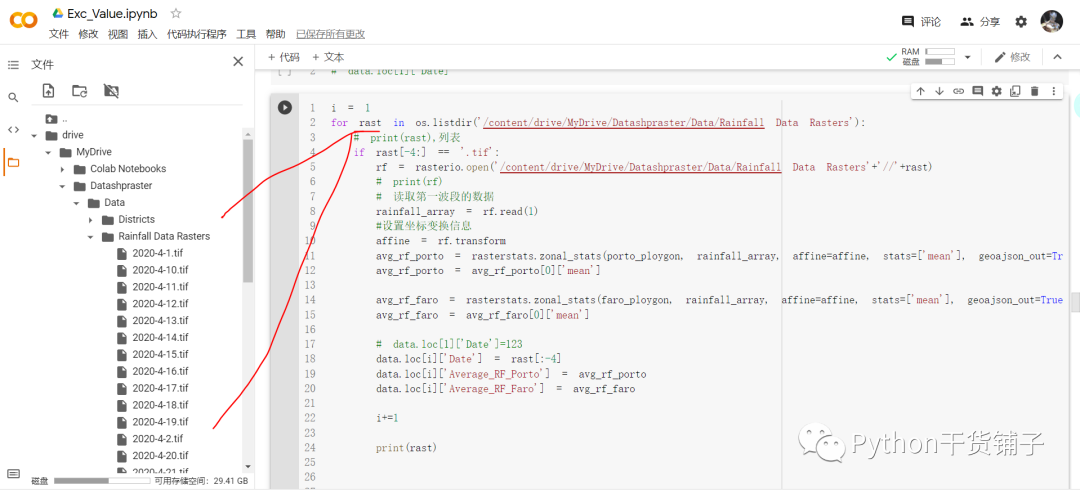Close the 文件 panel
The width and height of the screenshot is (1080, 494).
click(x=238, y=62)
